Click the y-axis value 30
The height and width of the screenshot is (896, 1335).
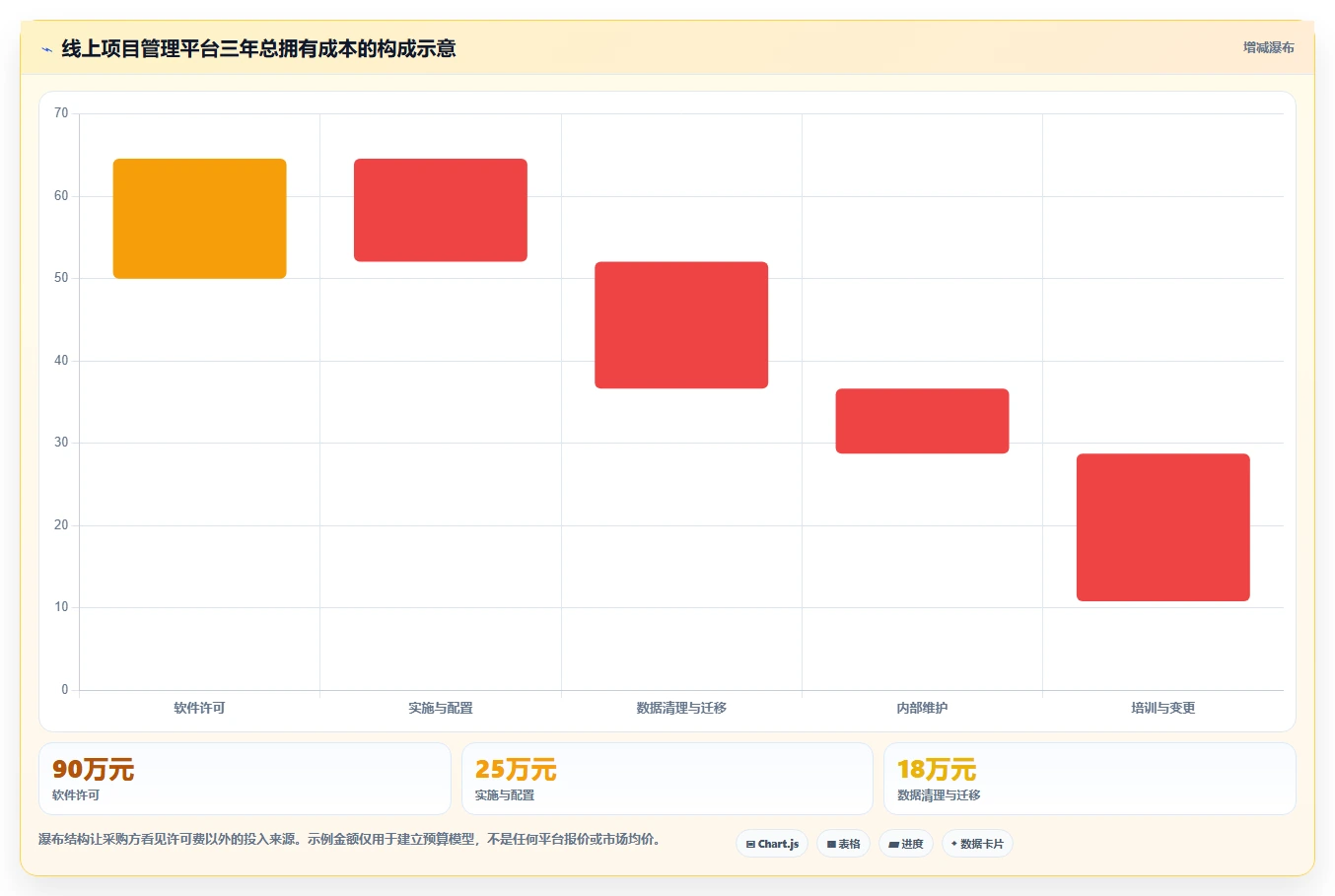(x=61, y=443)
